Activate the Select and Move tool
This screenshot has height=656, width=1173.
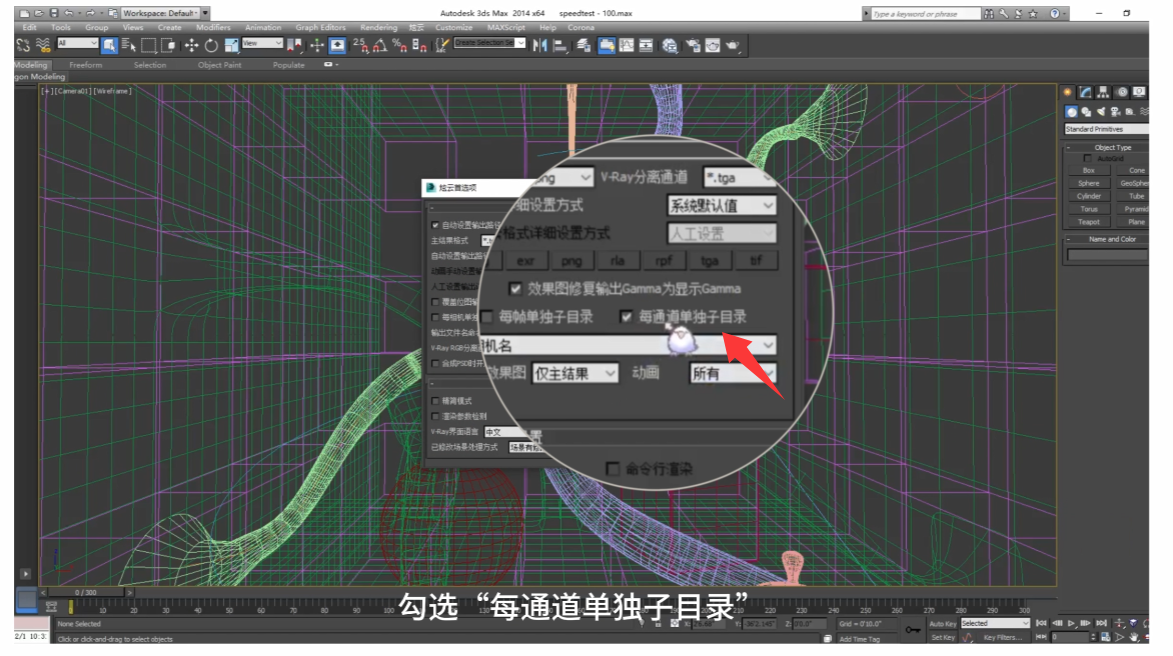coord(191,45)
